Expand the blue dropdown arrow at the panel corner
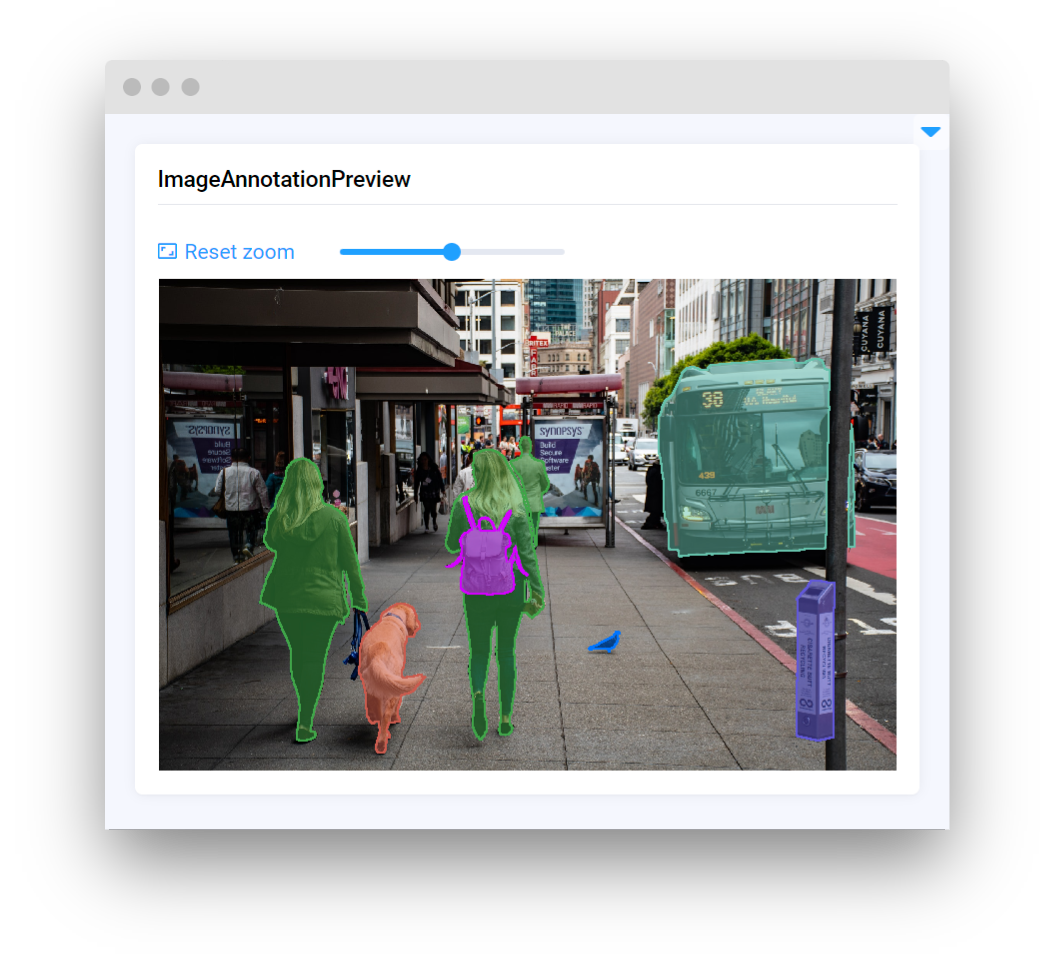This screenshot has width=1054, height=979. click(930, 132)
